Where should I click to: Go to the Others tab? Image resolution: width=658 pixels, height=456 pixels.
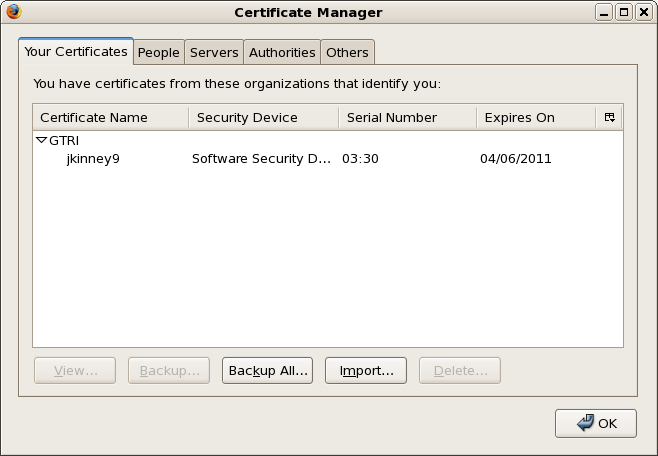click(x=347, y=52)
